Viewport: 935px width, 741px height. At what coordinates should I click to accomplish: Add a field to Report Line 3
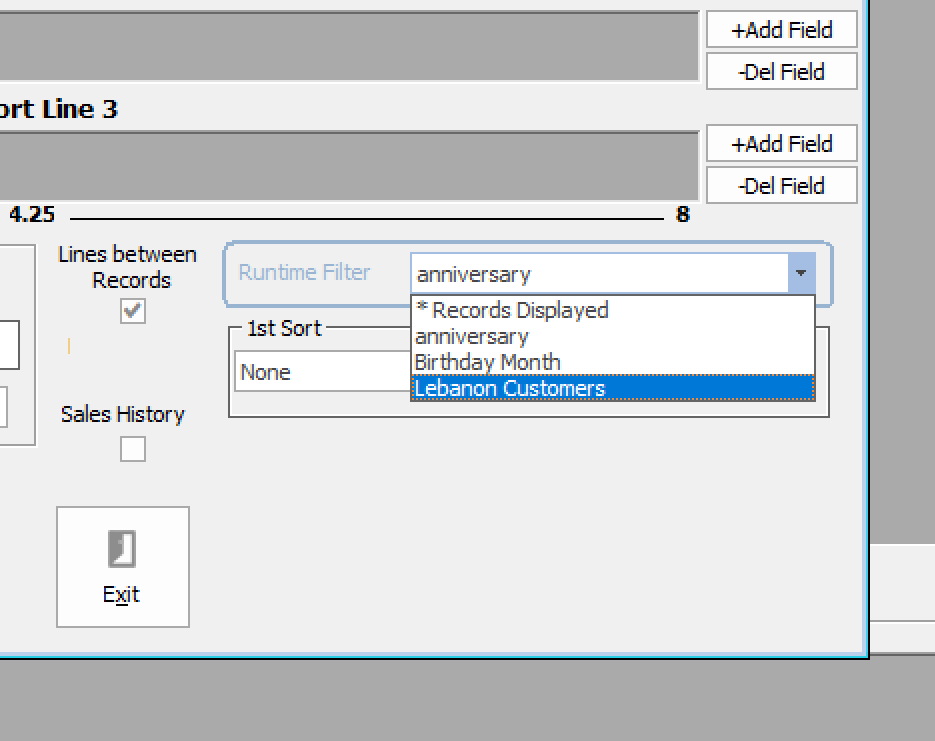[781, 144]
